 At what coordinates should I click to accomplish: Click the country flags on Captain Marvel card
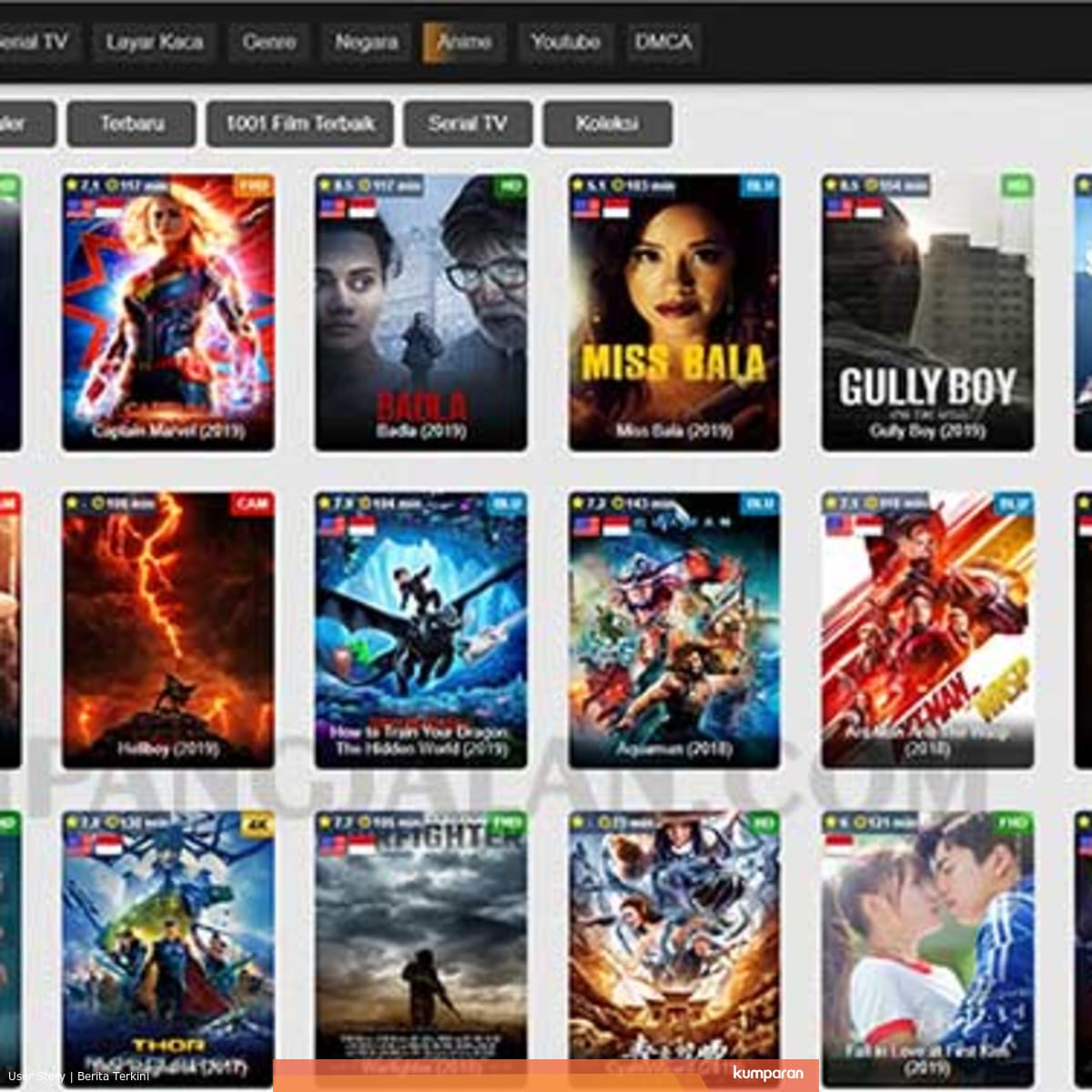[x=95, y=208]
